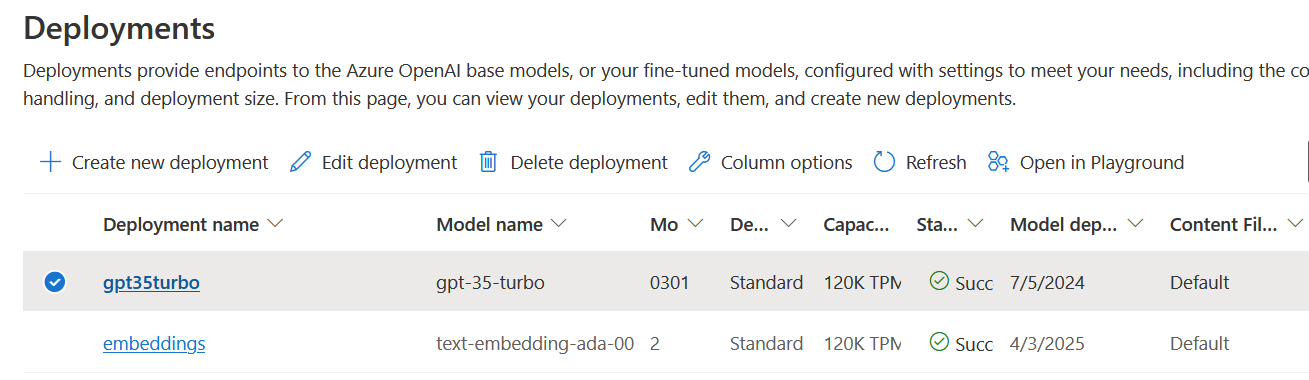Click the pencil icon for Edit deployment
Screen dimensions: 1309x380
point(300,162)
